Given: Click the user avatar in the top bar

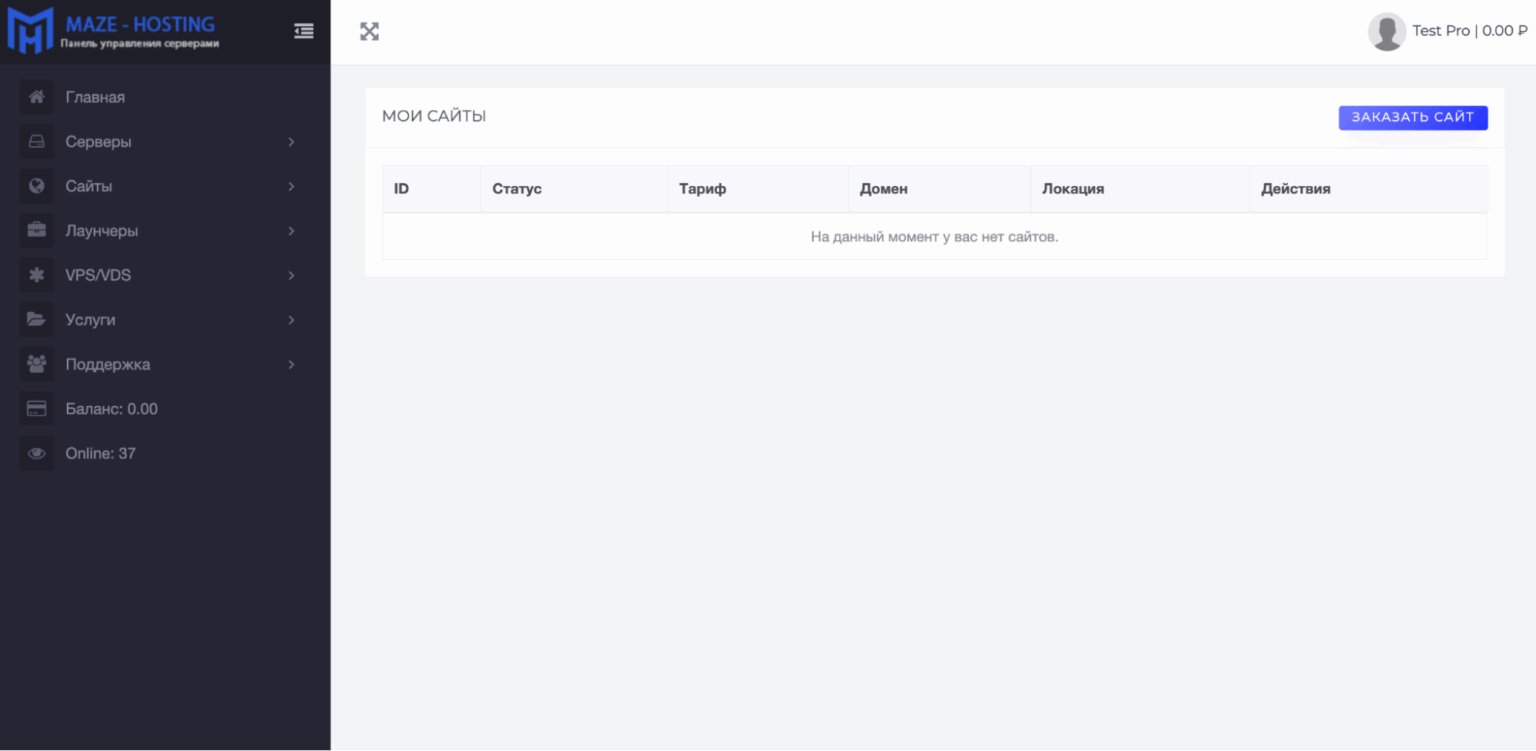Looking at the screenshot, I should pyautogui.click(x=1387, y=30).
